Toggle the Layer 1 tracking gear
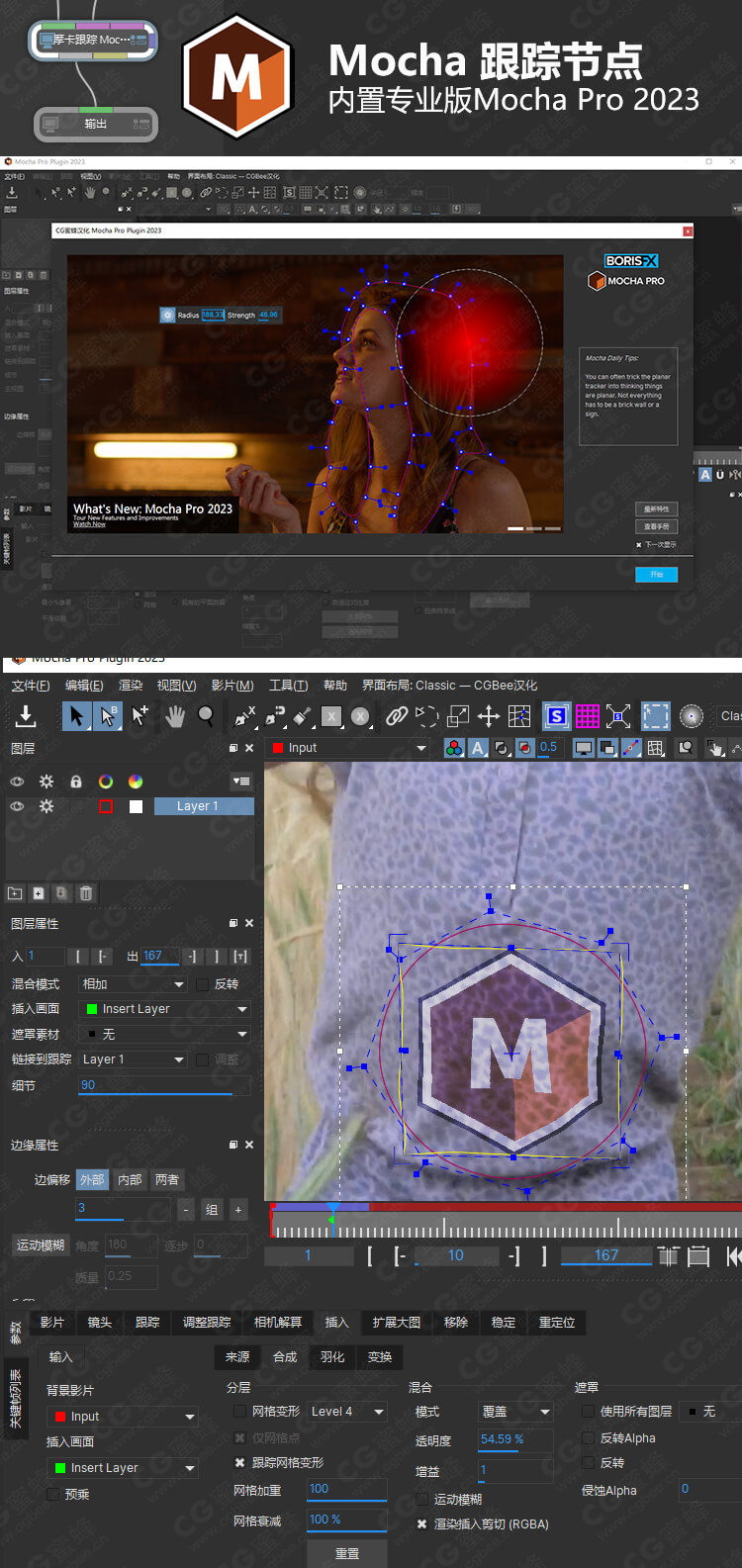Screen dimensions: 742x1568 click(x=46, y=806)
